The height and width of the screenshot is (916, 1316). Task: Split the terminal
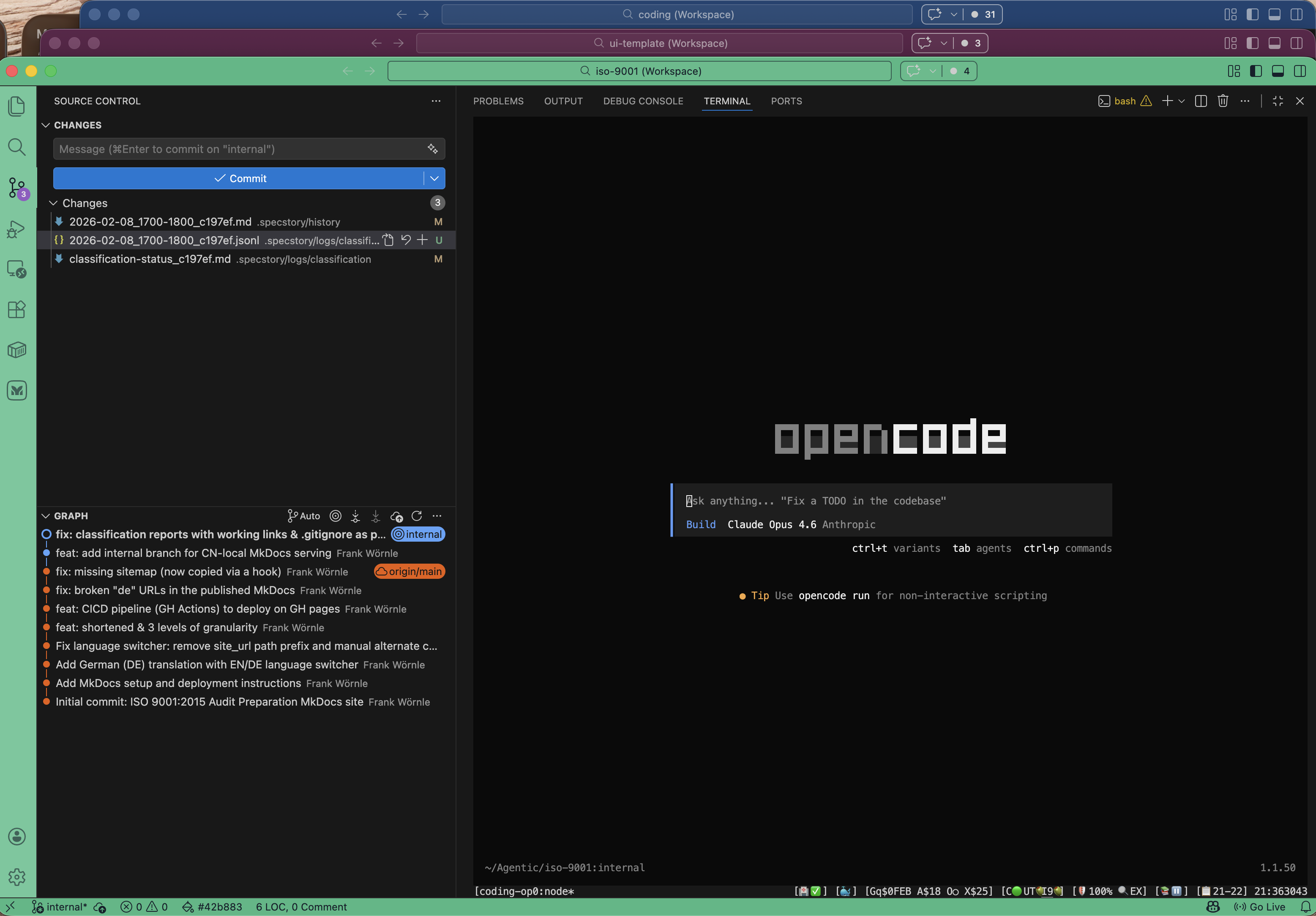[x=1201, y=101]
